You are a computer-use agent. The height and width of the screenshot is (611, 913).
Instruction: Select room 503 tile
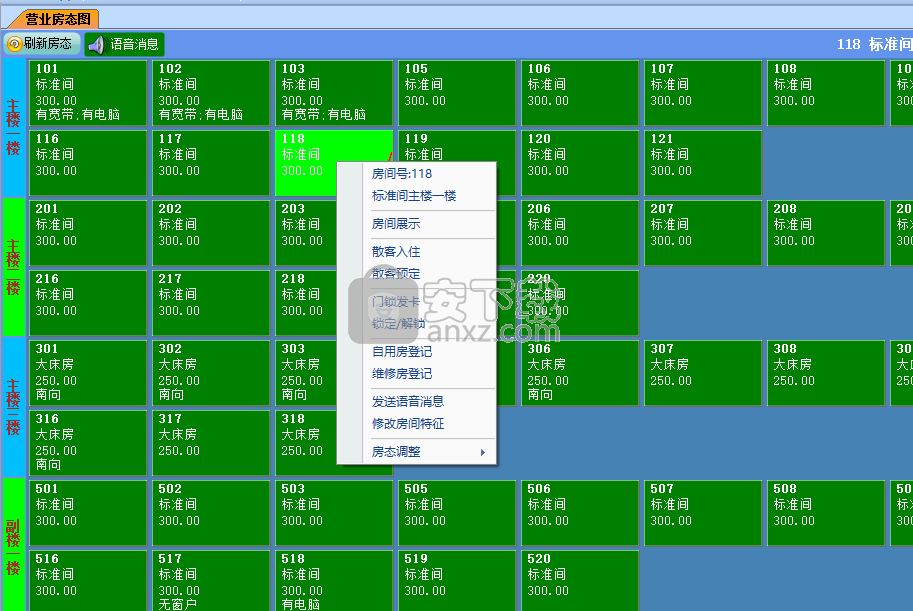pyautogui.click(x=334, y=513)
